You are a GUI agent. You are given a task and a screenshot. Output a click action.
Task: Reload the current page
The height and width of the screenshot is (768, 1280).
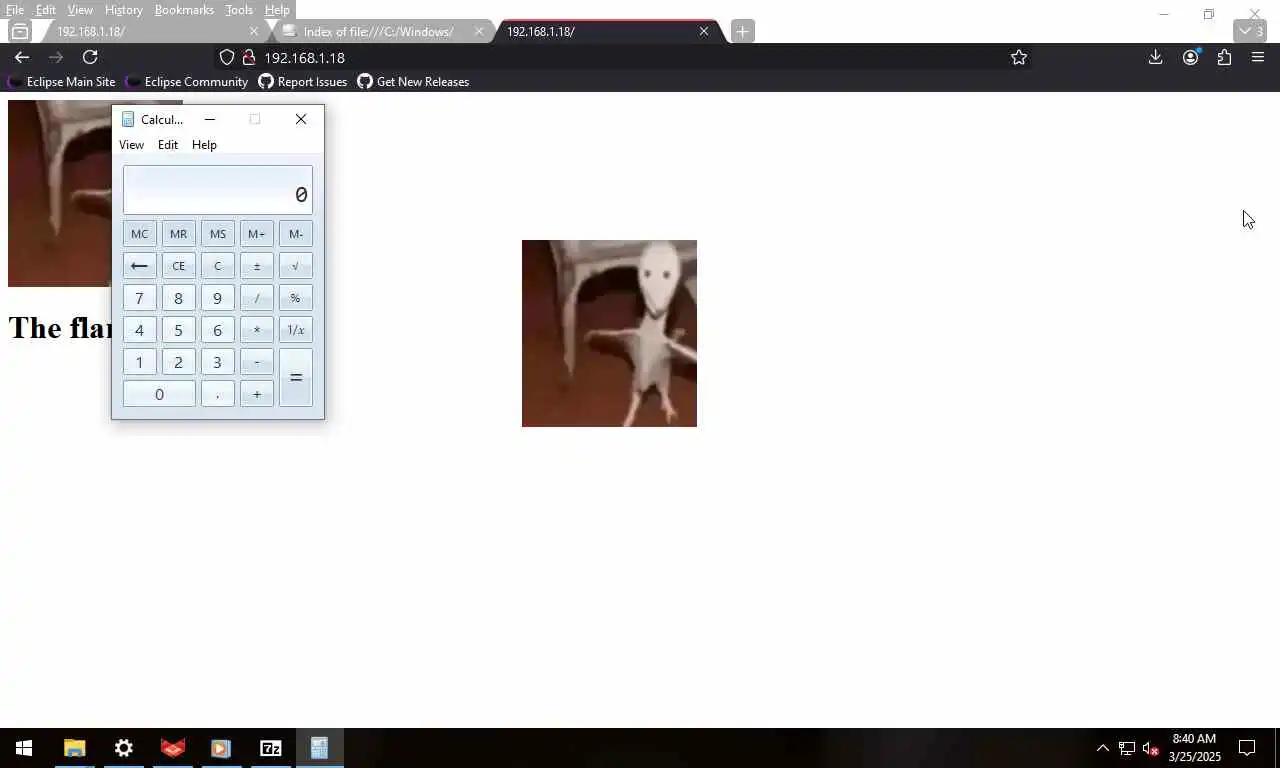pos(90,57)
